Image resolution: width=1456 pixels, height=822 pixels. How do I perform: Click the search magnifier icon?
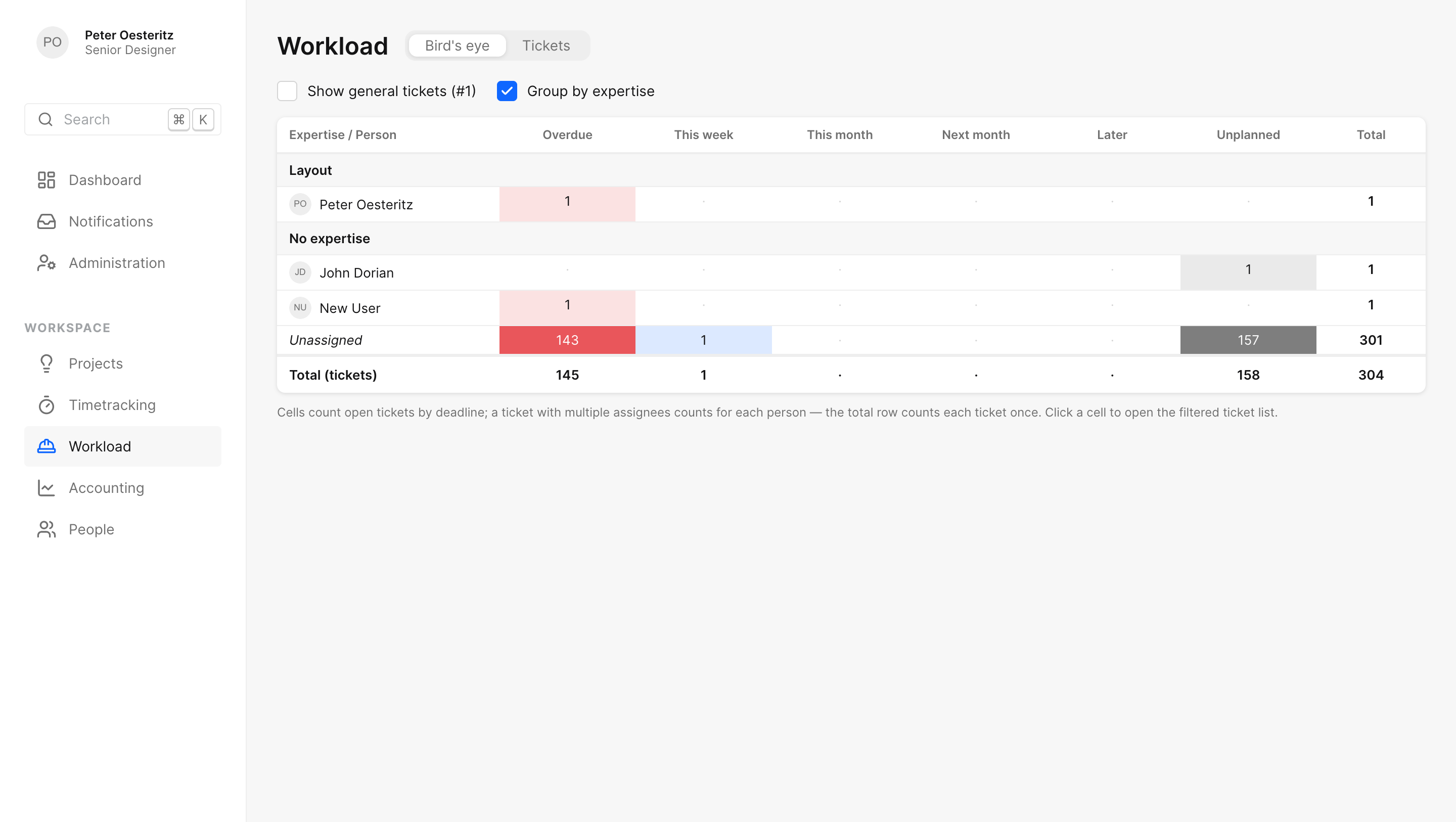click(45, 119)
